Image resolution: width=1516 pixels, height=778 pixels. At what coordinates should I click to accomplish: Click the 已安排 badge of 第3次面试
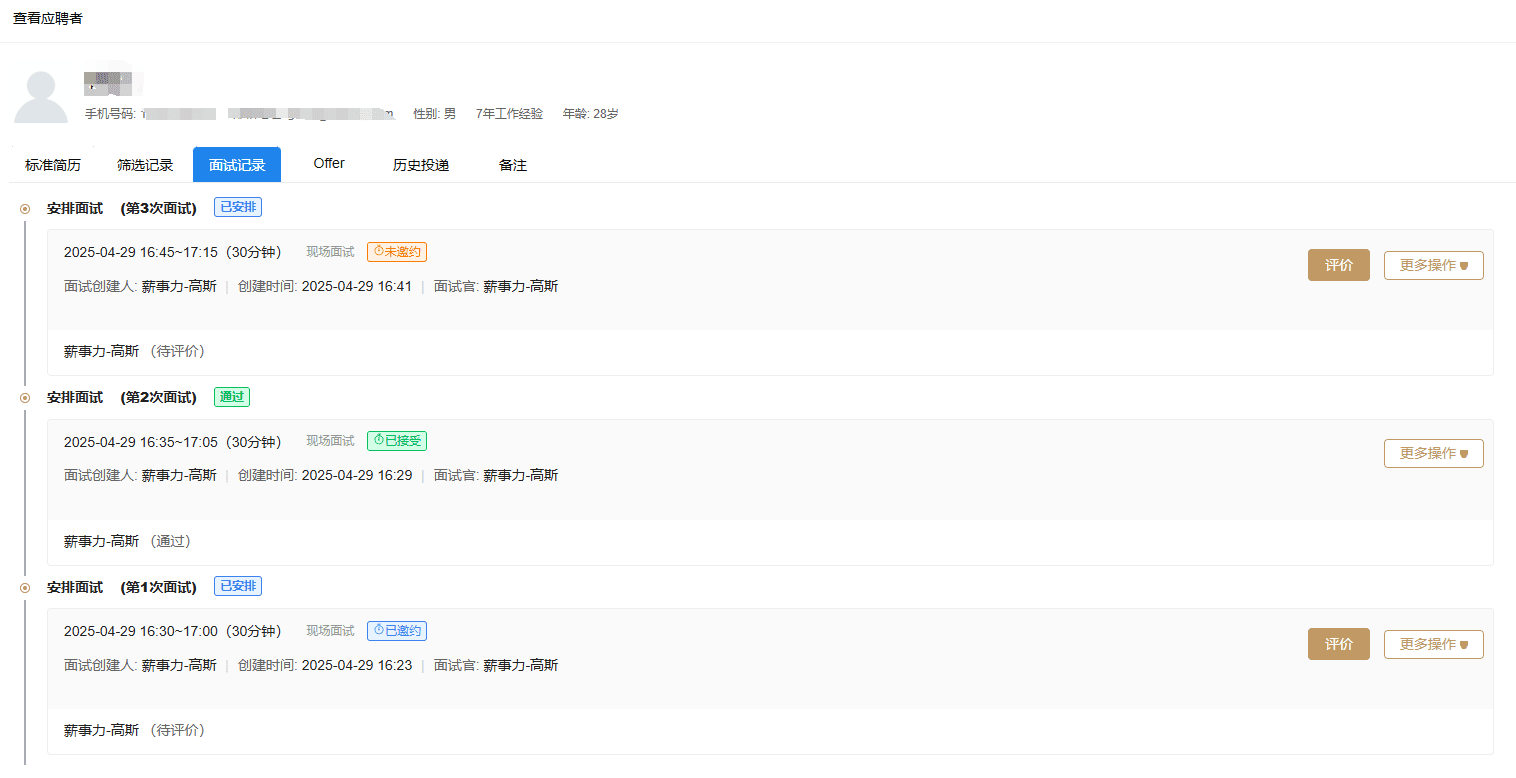click(238, 207)
